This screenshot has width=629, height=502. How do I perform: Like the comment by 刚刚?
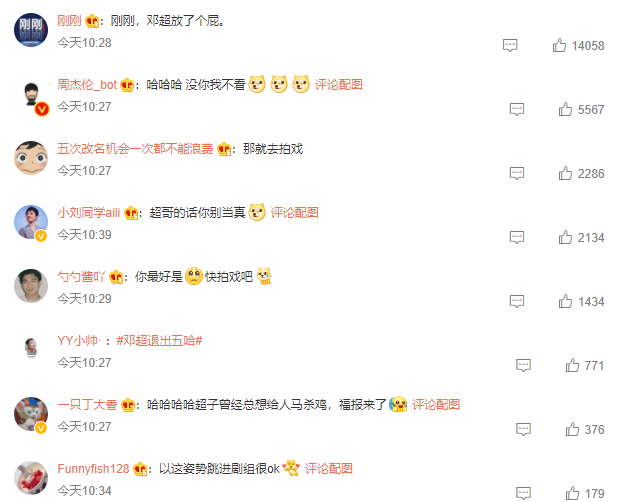pos(559,45)
